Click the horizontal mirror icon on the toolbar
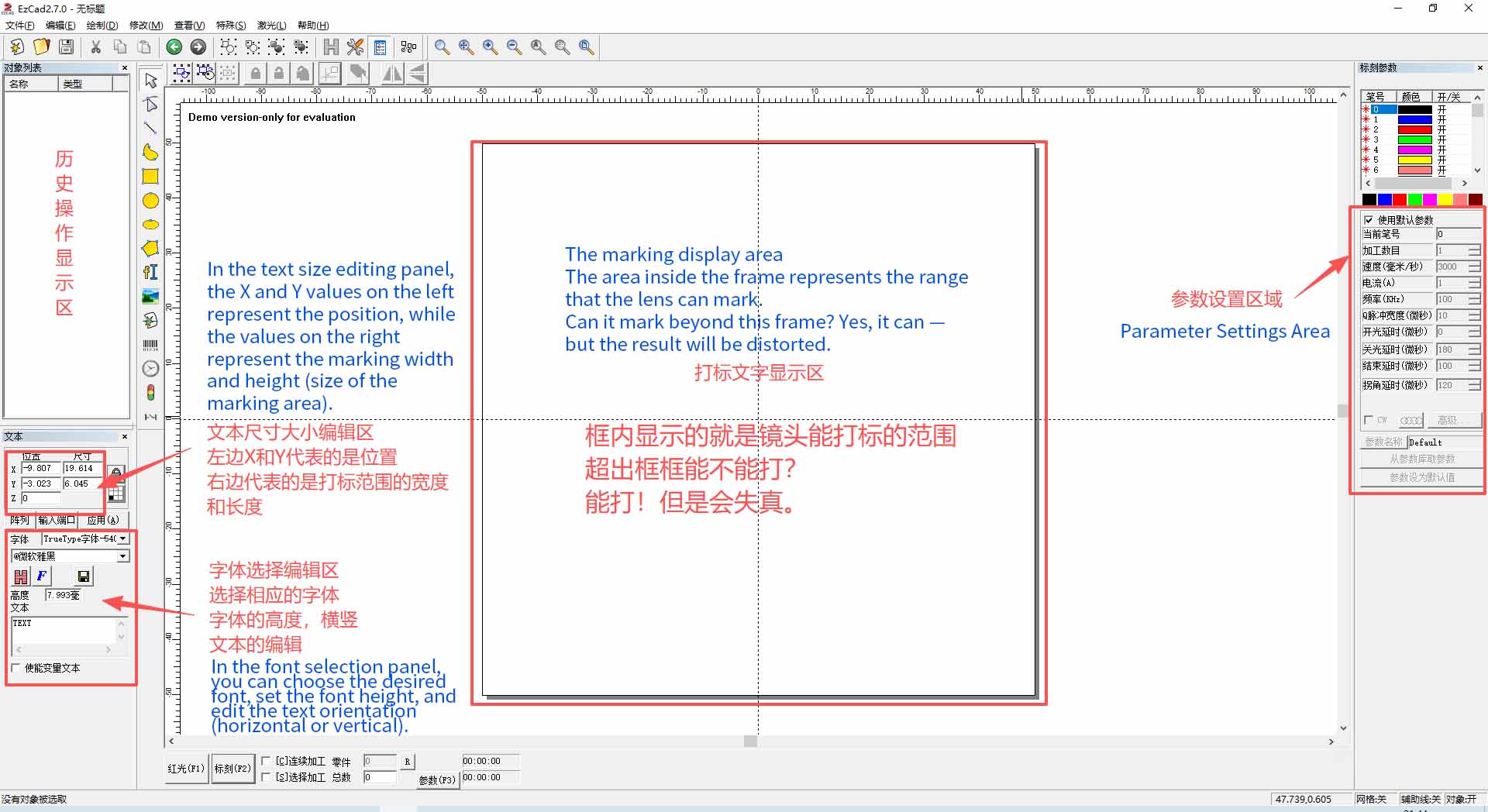 coord(392,73)
